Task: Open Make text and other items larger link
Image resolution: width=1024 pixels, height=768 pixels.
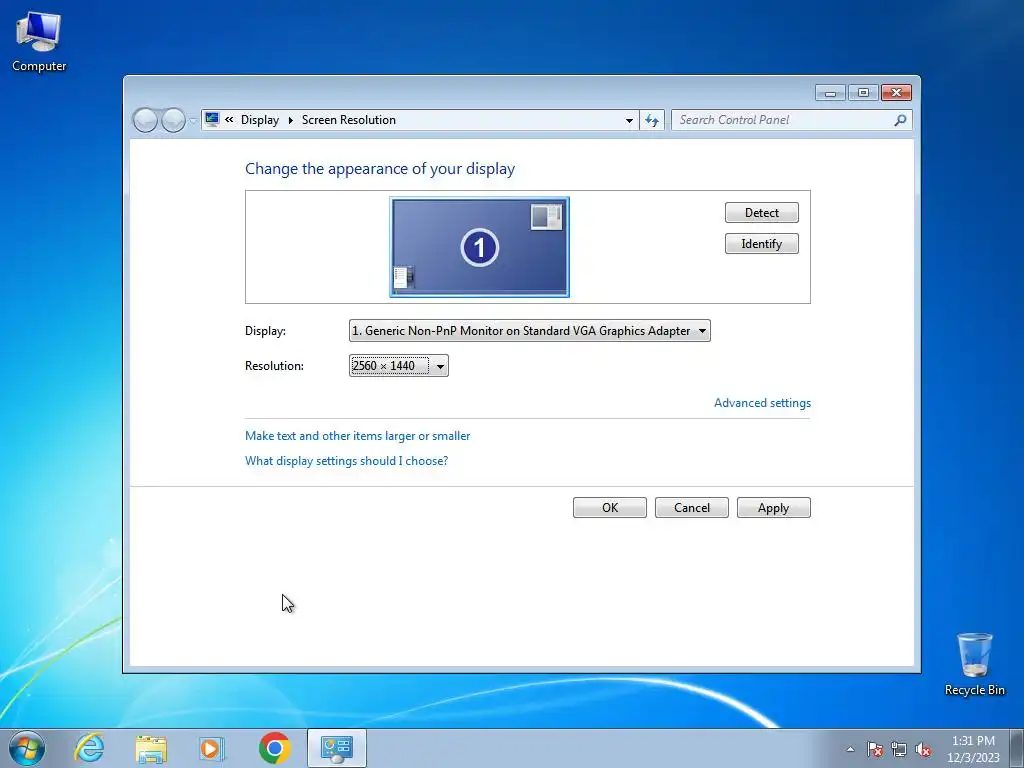Action: [x=357, y=436]
